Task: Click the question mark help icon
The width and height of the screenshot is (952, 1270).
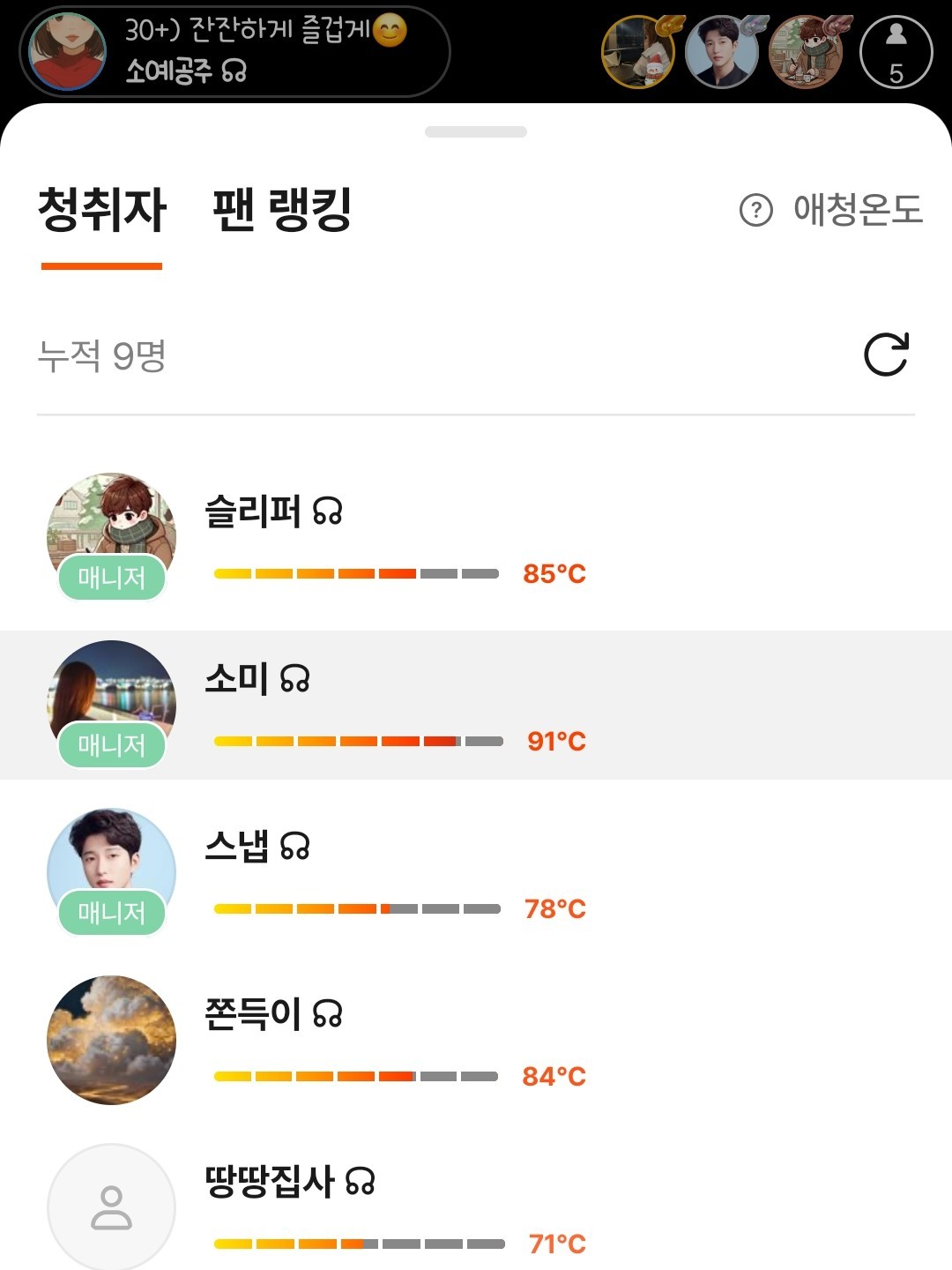Action: click(755, 210)
